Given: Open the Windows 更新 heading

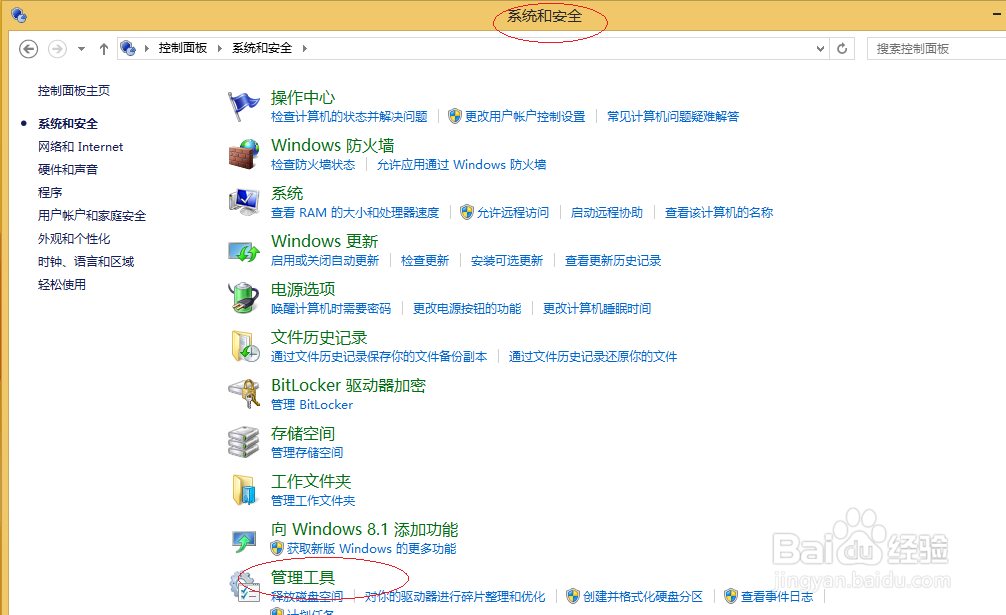Looking at the screenshot, I should pyautogui.click(x=325, y=241).
